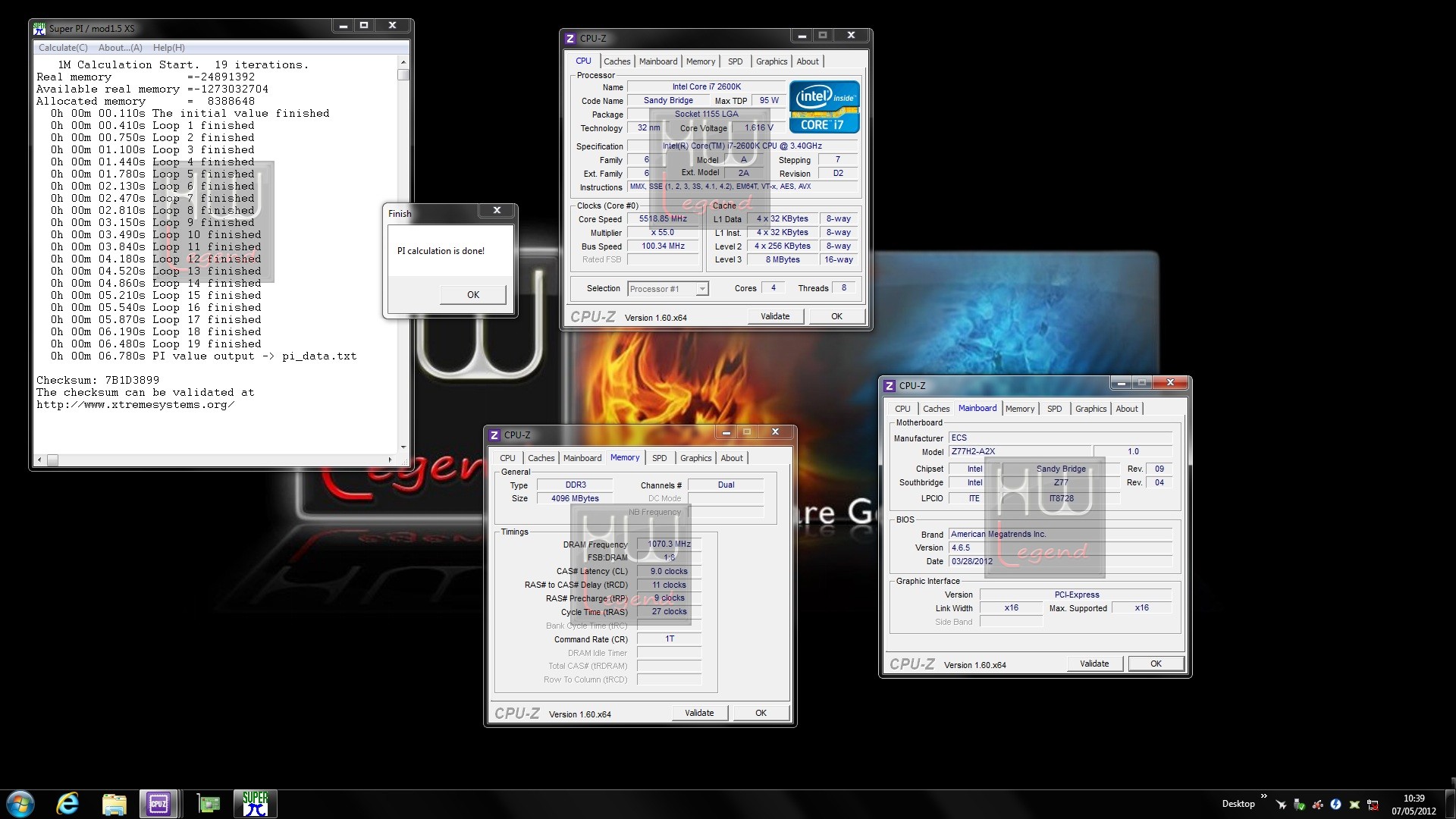Viewport: 1456px width, 819px height.
Task: Click Validate in the CPU window
Action: pos(775,317)
